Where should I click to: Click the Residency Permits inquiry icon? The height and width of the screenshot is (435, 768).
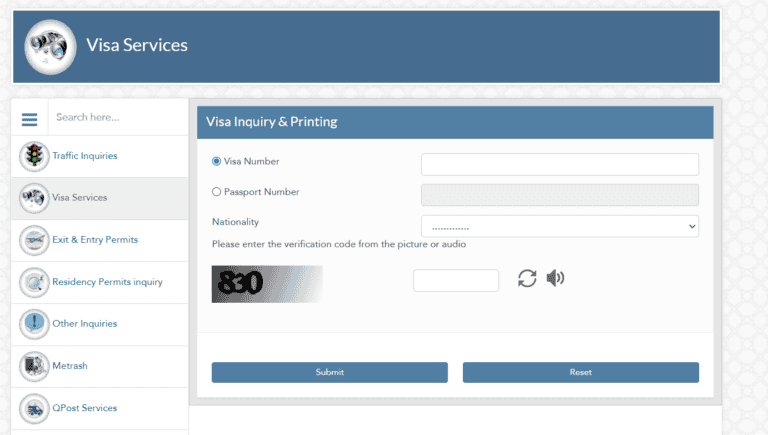(x=34, y=282)
